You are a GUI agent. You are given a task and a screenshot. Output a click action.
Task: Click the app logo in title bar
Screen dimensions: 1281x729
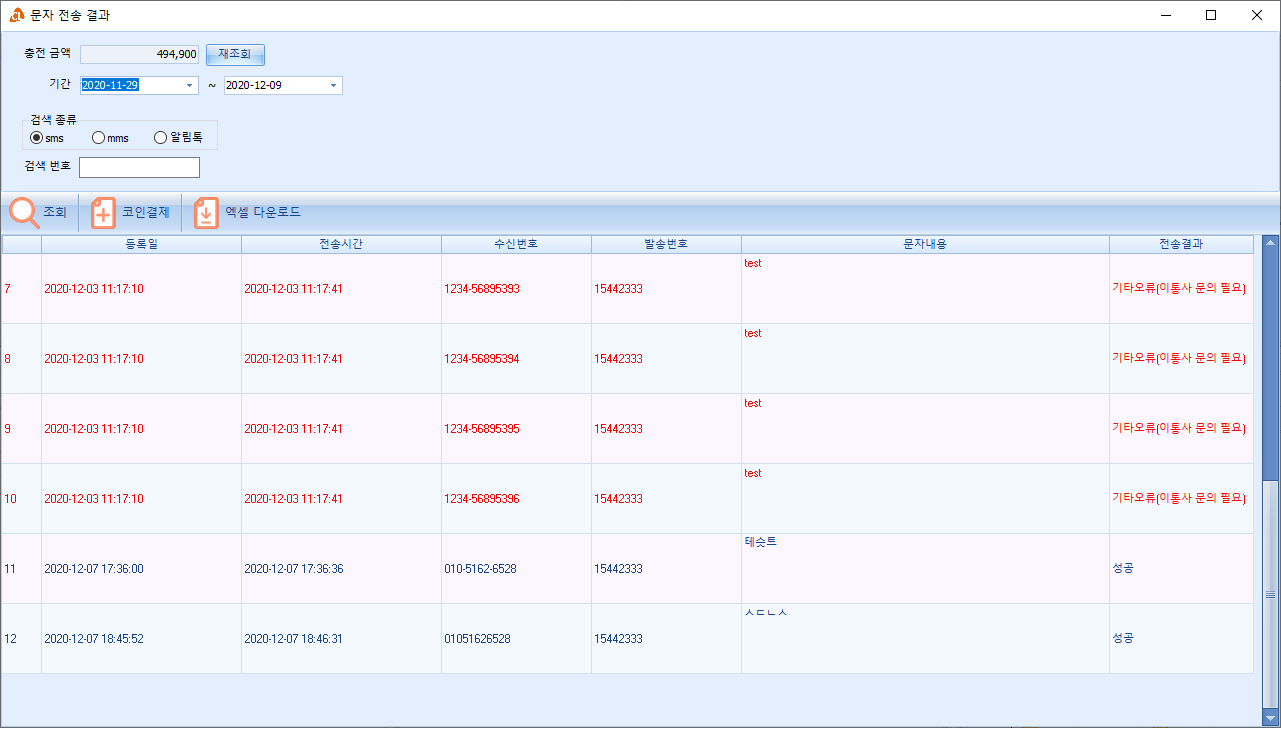tap(16, 15)
